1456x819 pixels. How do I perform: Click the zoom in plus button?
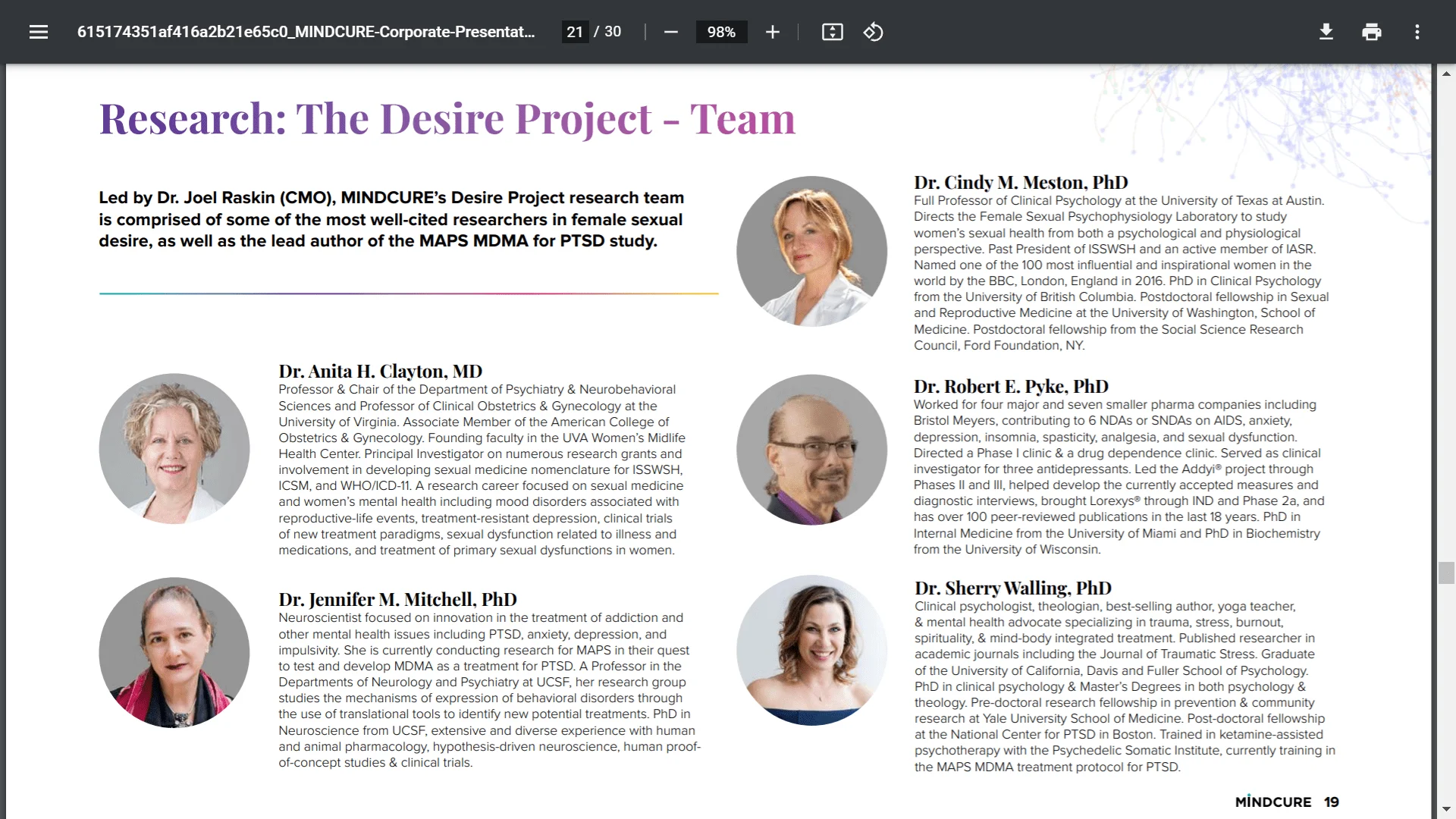[772, 32]
